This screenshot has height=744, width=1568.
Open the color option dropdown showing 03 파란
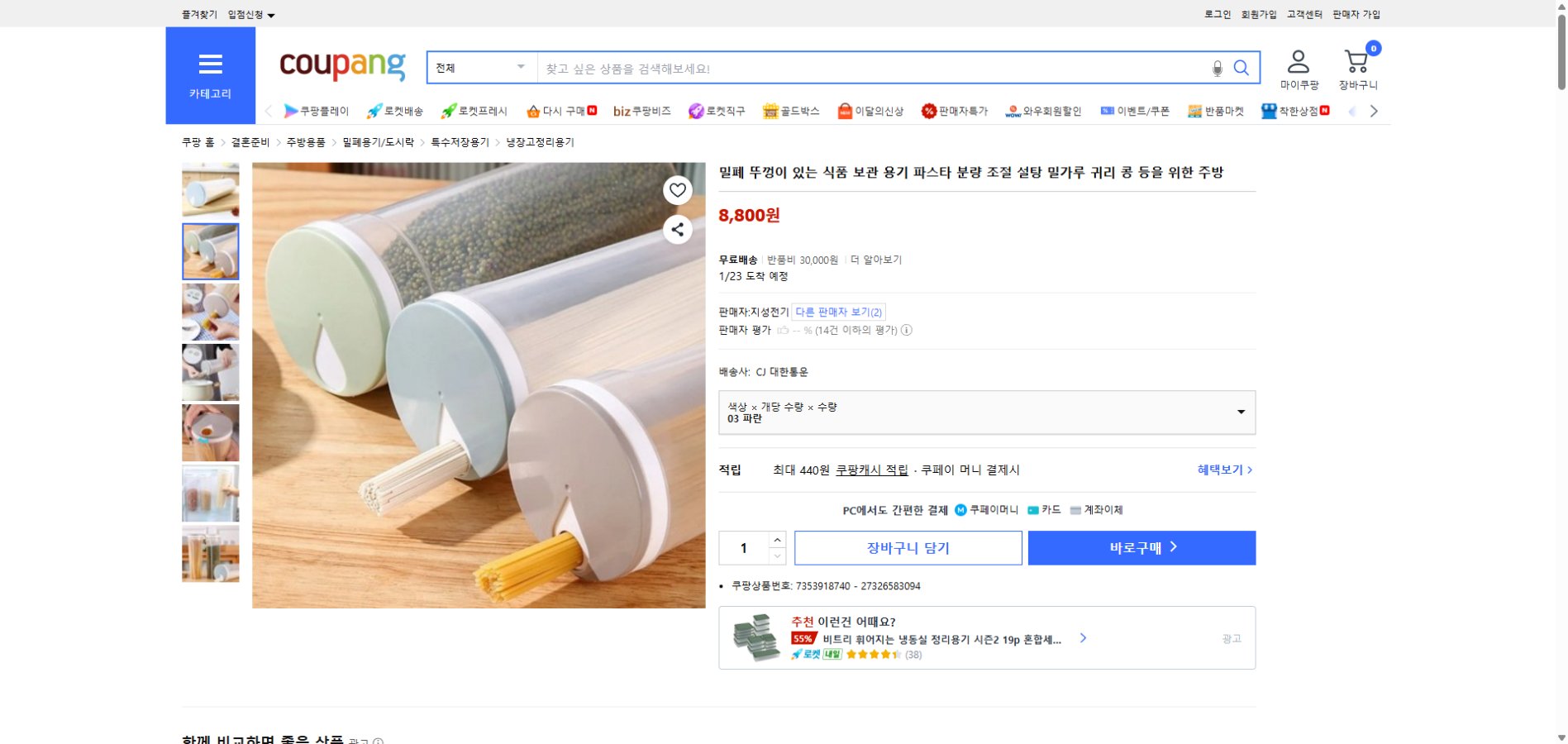[986, 412]
